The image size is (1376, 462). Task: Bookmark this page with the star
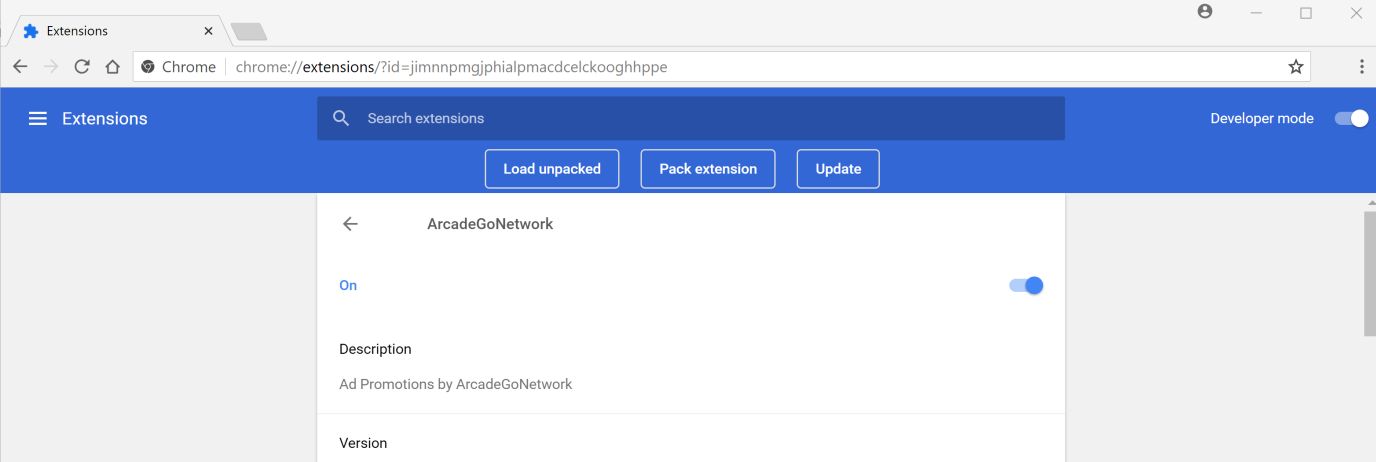(x=1295, y=67)
